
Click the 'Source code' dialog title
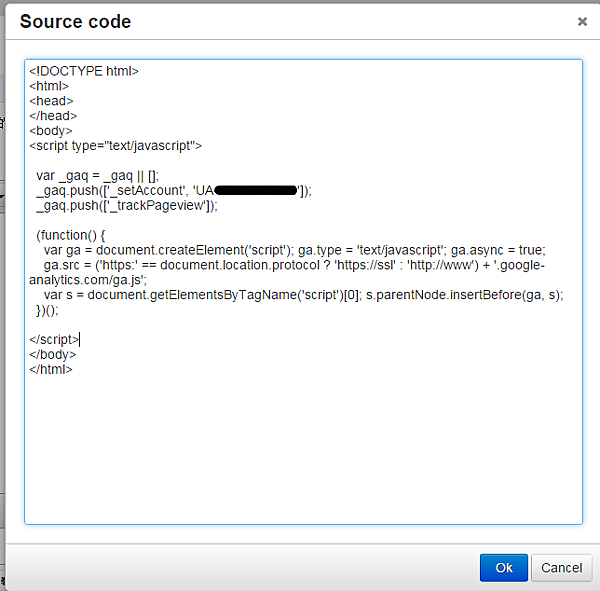pyautogui.click(x=75, y=21)
